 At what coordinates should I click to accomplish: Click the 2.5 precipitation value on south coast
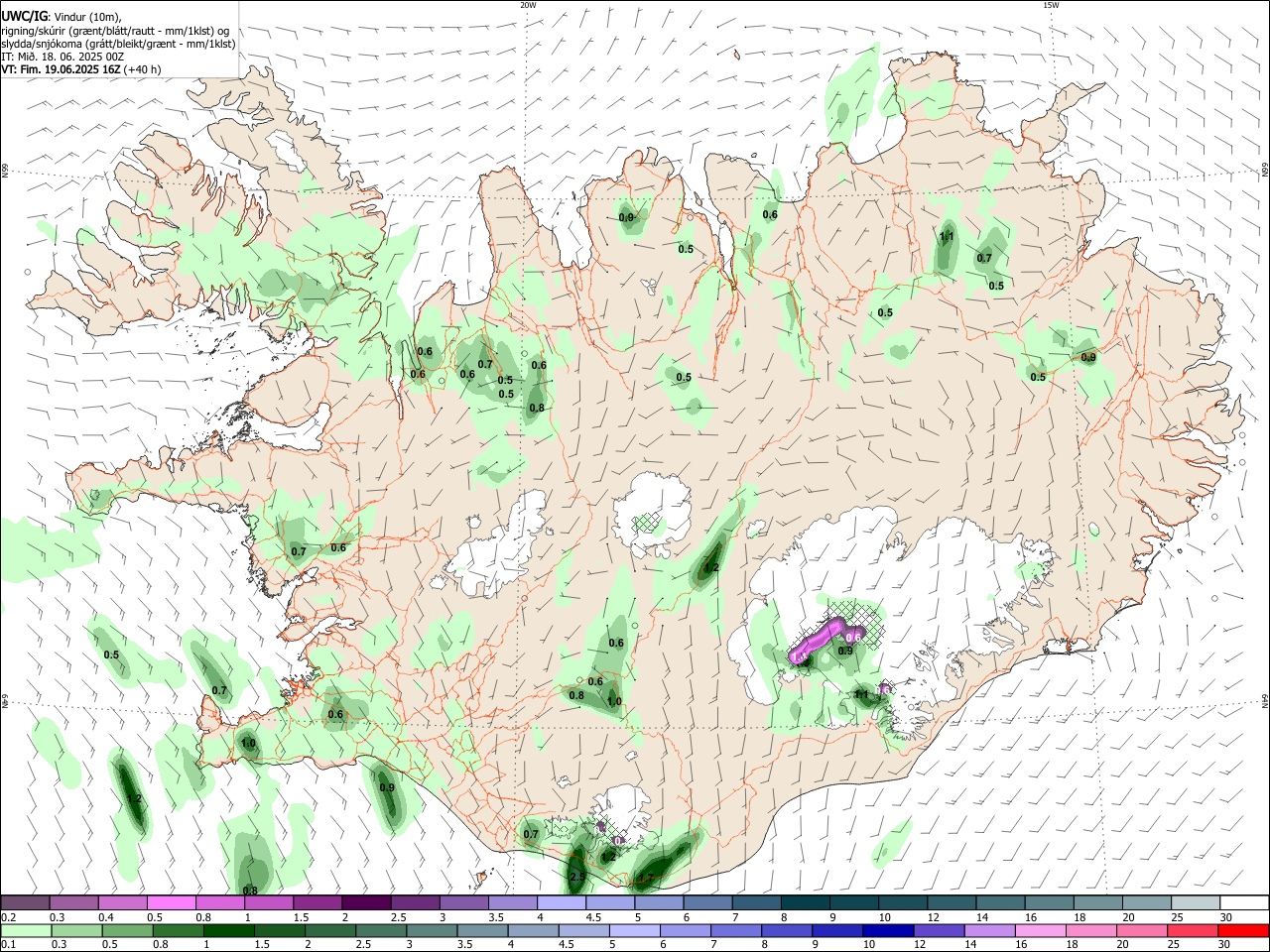click(576, 877)
